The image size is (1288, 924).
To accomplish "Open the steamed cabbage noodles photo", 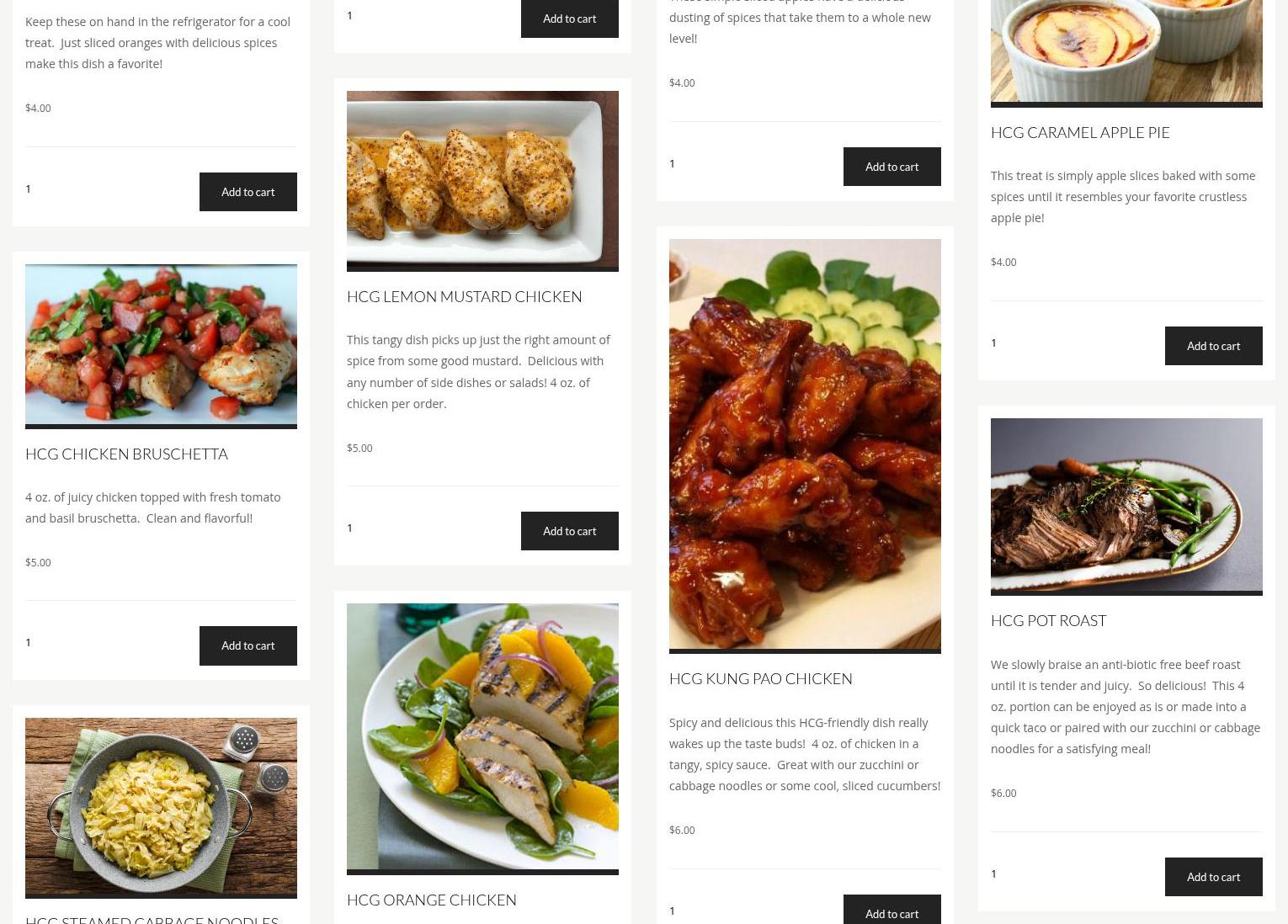I will 161,808.
